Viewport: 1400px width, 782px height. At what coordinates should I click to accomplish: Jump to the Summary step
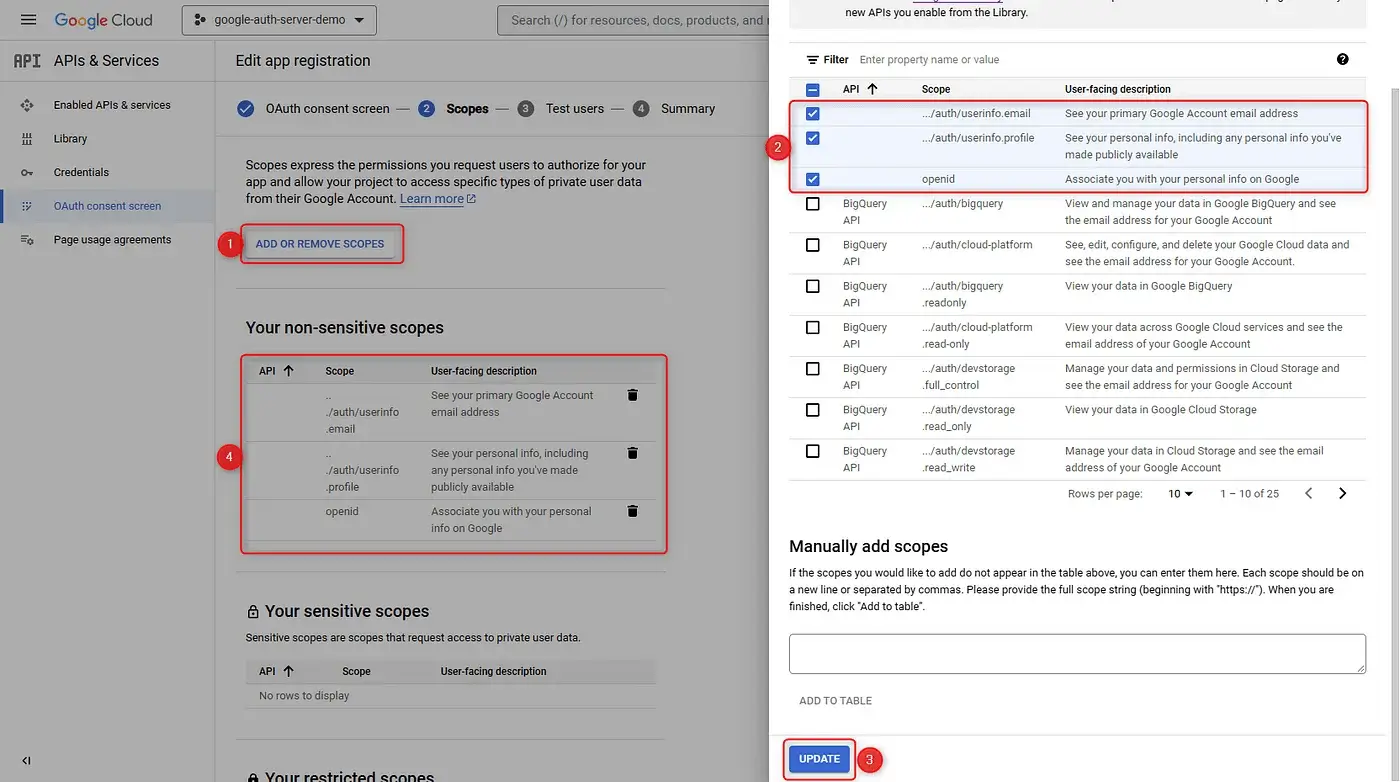674,109
